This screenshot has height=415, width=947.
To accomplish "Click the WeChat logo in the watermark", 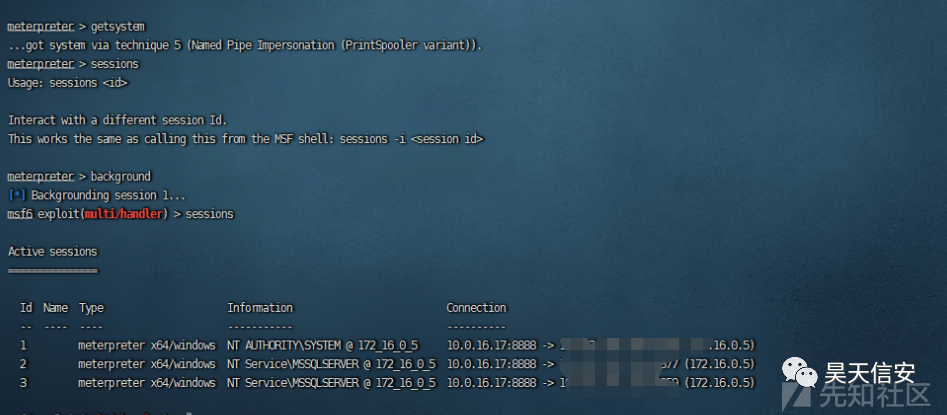I will (800, 373).
